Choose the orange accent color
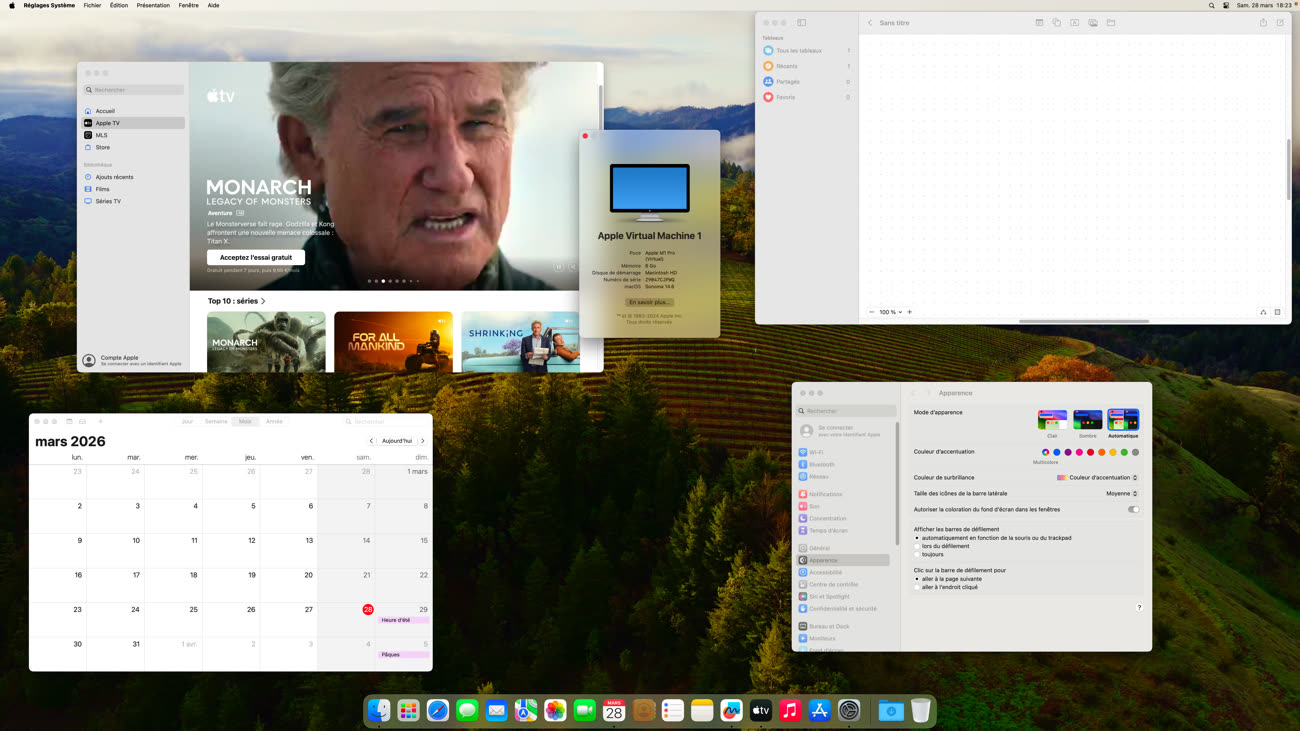The height and width of the screenshot is (731, 1300). coord(1101,452)
